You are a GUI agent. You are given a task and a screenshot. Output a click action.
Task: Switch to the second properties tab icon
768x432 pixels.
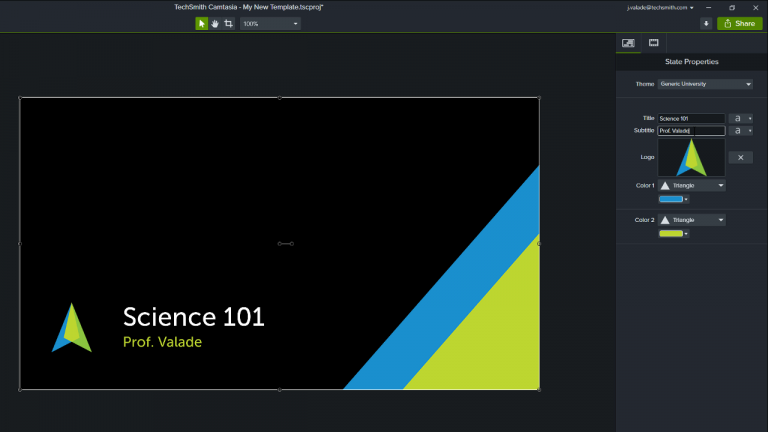[x=653, y=43]
